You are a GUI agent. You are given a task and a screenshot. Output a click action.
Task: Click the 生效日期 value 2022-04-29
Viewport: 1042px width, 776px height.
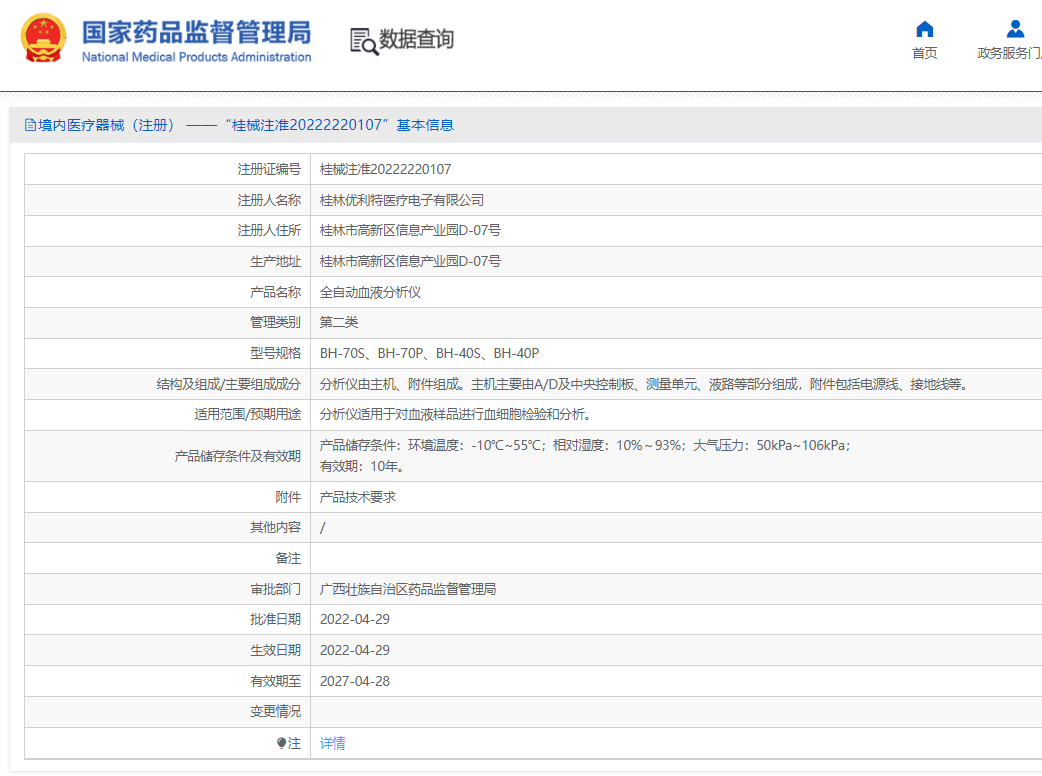pyautogui.click(x=355, y=650)
